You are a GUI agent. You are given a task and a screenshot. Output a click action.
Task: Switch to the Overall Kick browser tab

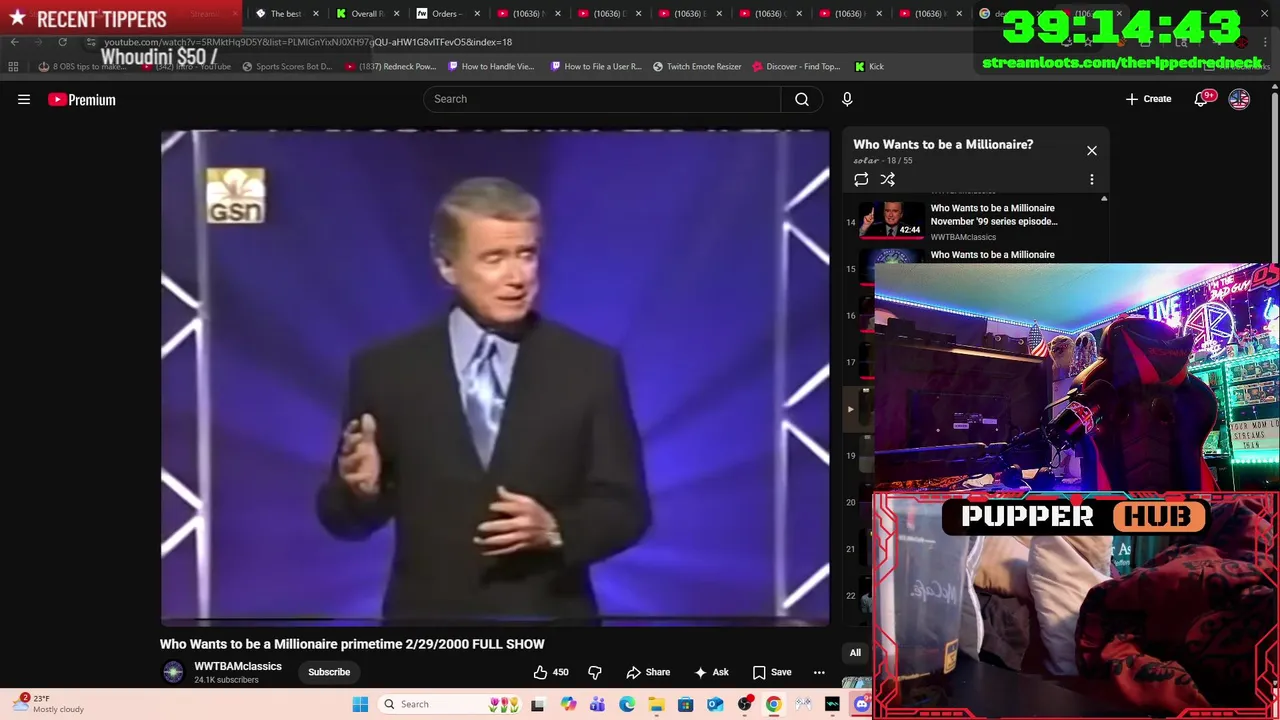(x=367, y=14)
